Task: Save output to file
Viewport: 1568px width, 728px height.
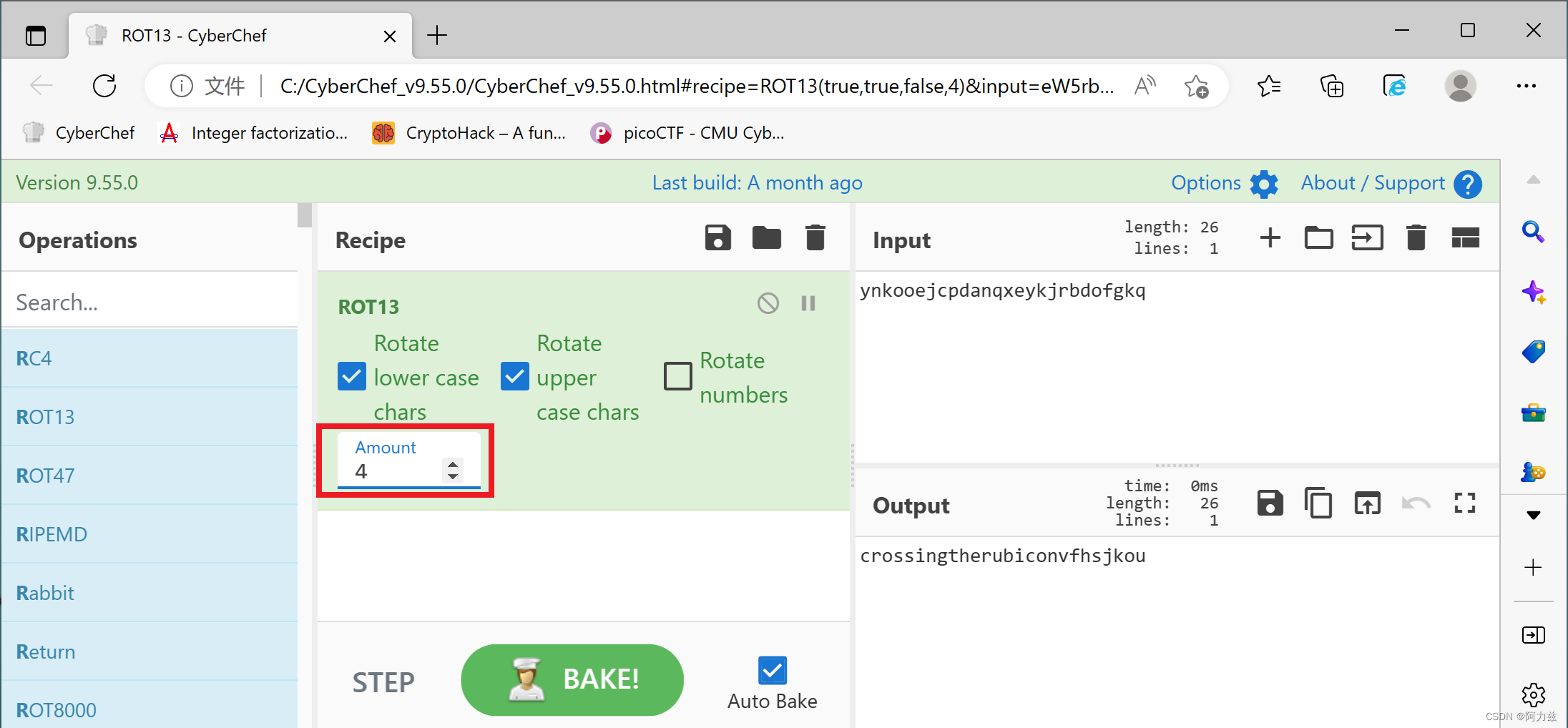Action: click(1270, 503)
